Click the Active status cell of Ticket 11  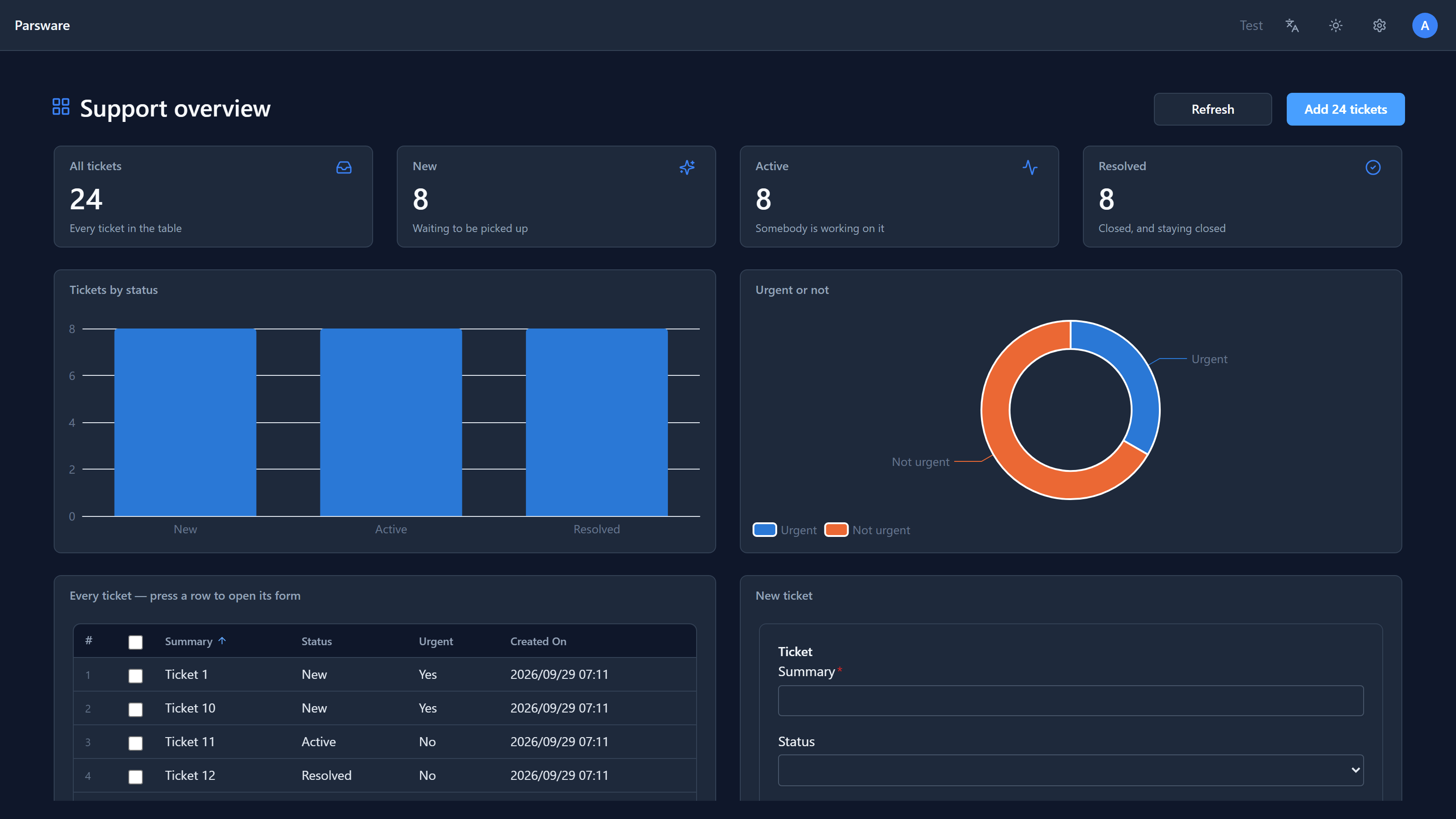[x=318, y=742]
